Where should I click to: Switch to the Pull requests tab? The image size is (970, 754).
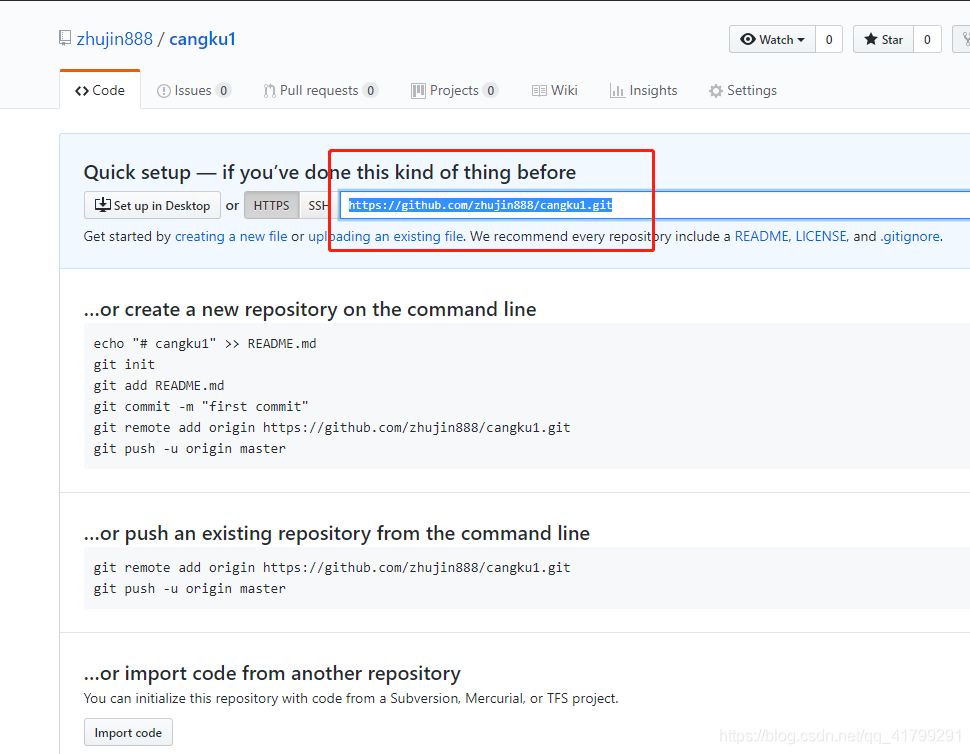320,90
